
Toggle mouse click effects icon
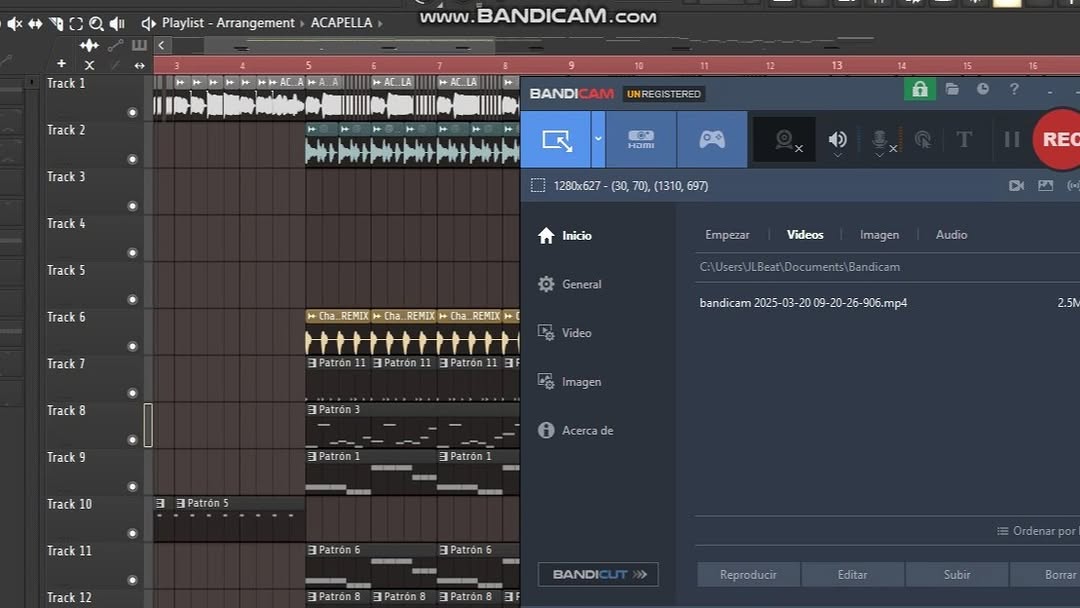(x=923, y=140)
